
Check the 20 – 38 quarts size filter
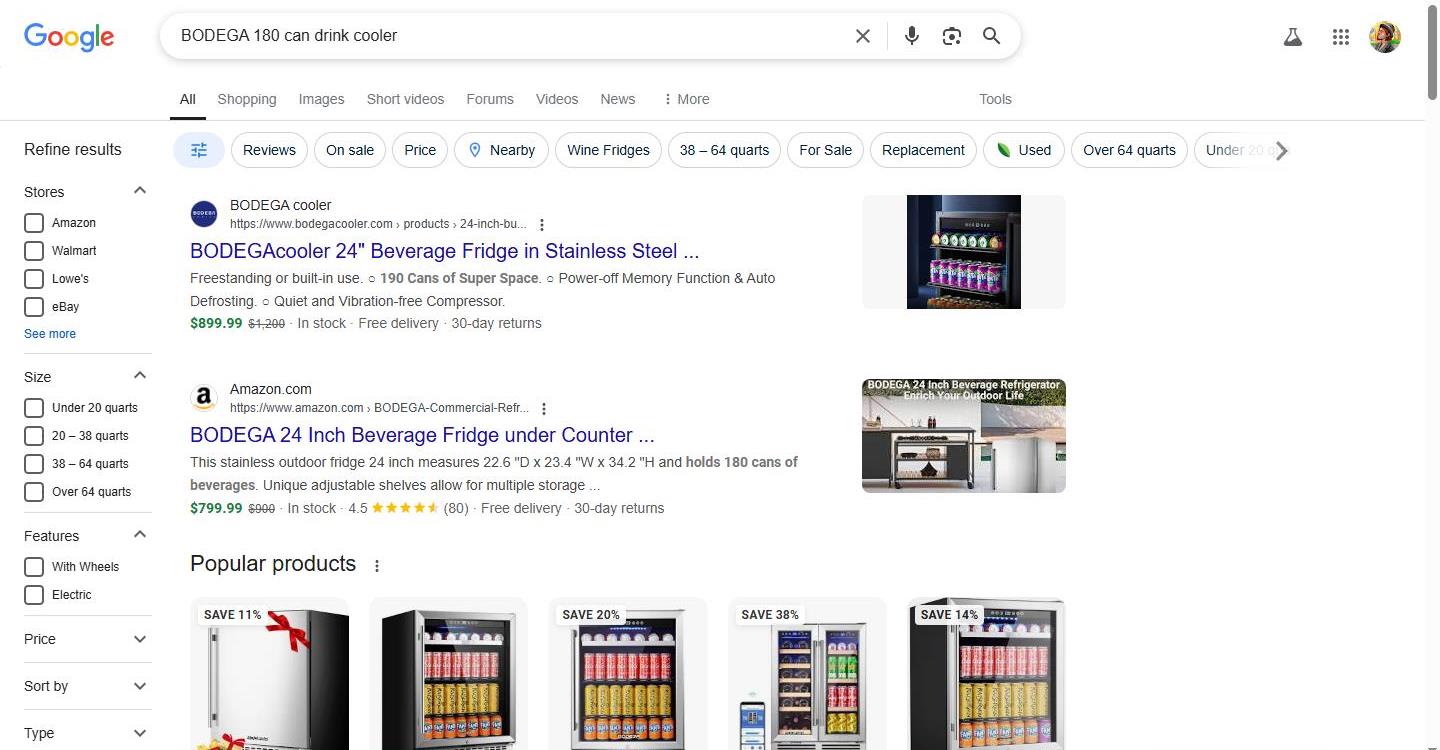[x=34, y=436]
